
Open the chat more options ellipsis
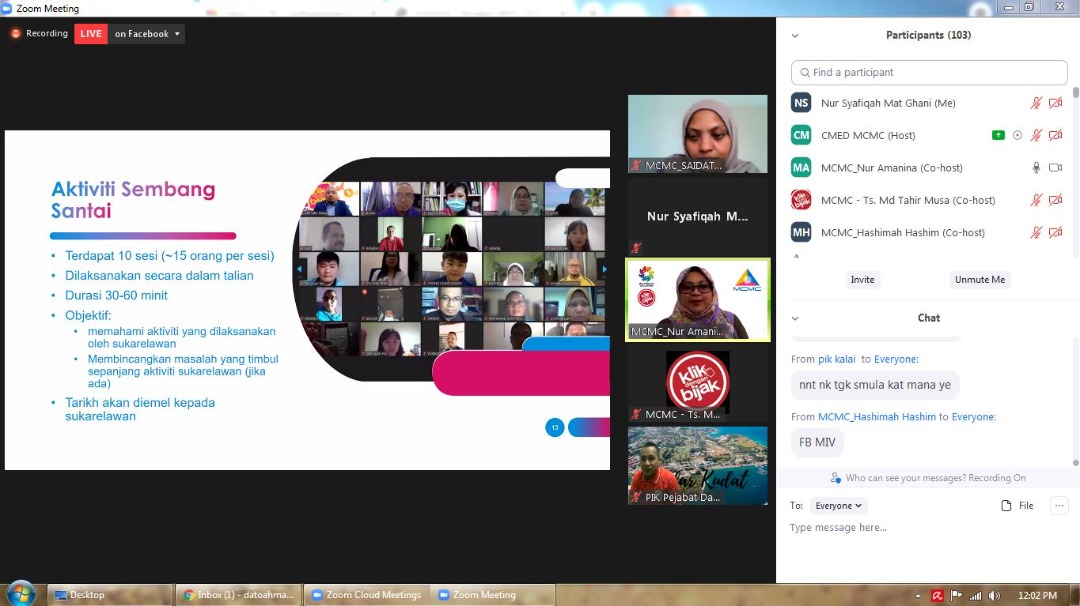pos(1059,506)
